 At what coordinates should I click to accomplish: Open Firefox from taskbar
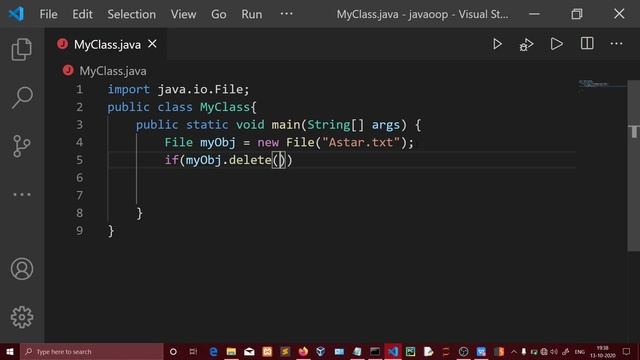pos(303,351)
